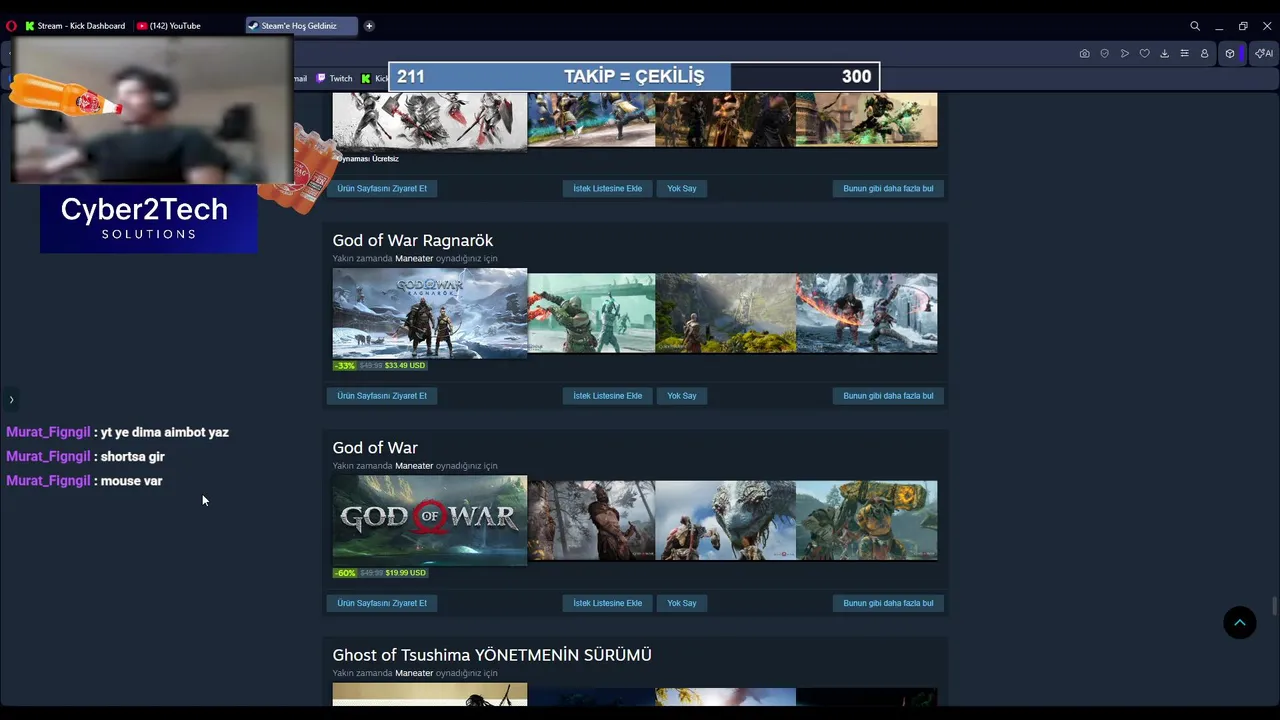Click chat message 'mouse var'
Viewport: 1280px width, 720px height.
(131, 481)
